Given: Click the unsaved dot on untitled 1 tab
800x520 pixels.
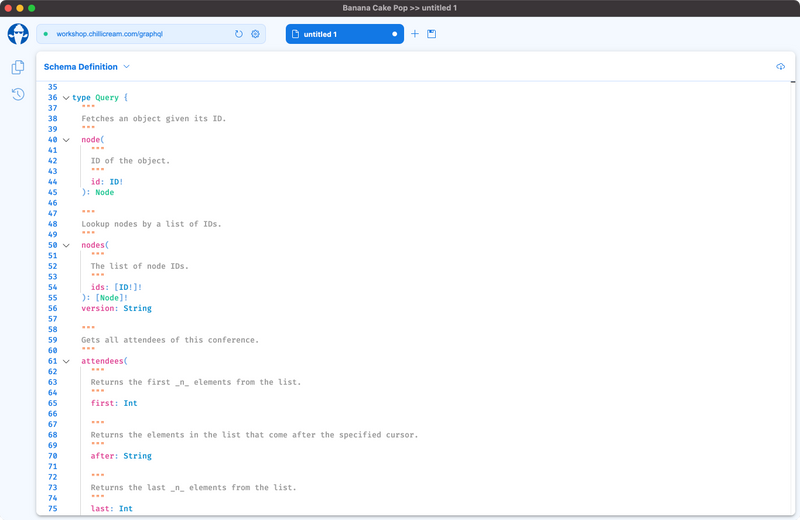Looking at the screenshot, I should (394, 34).
